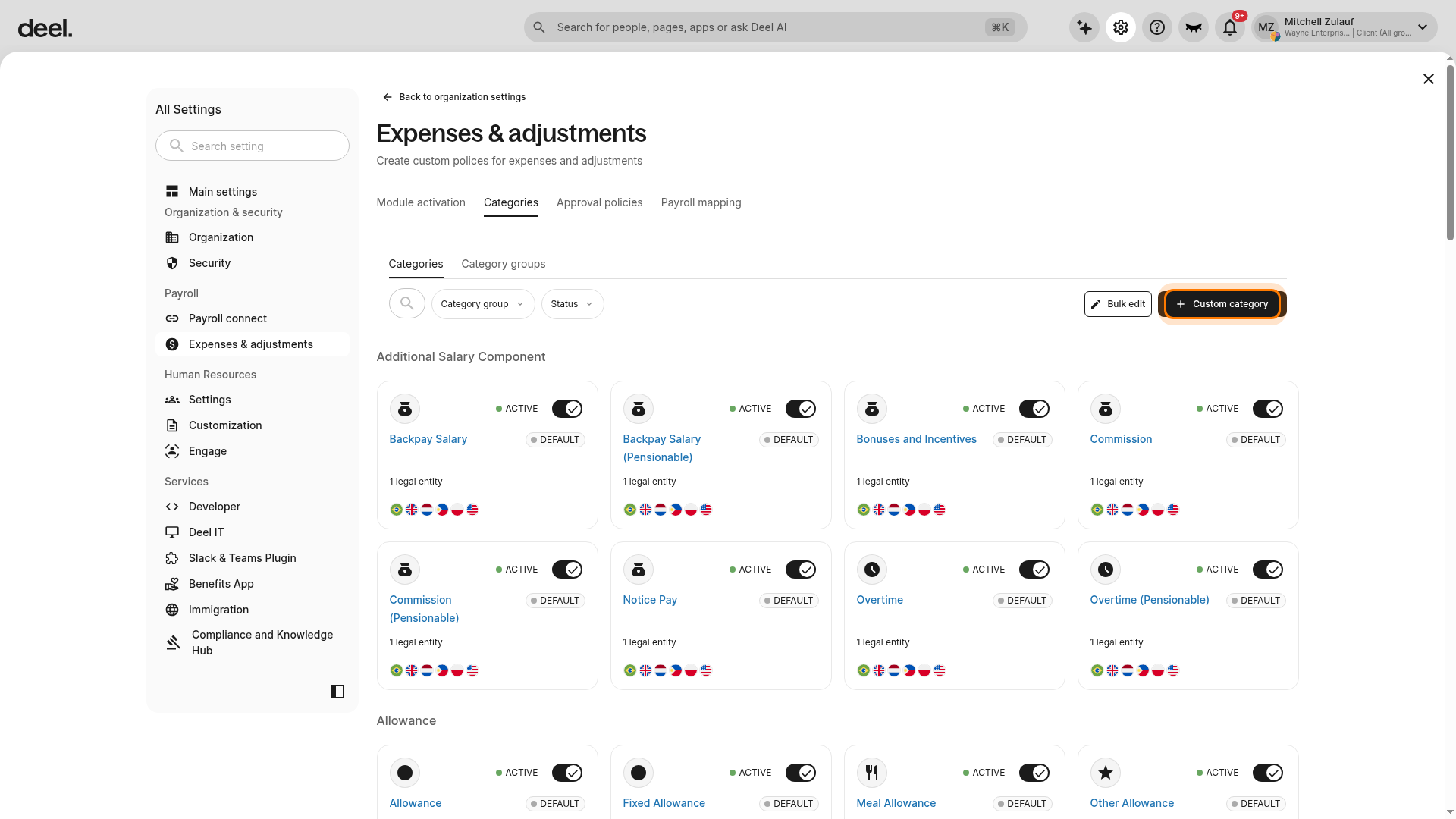1456x819 pixels.
Task: Click Other Allowance star icon
Action: point(1106,773)
